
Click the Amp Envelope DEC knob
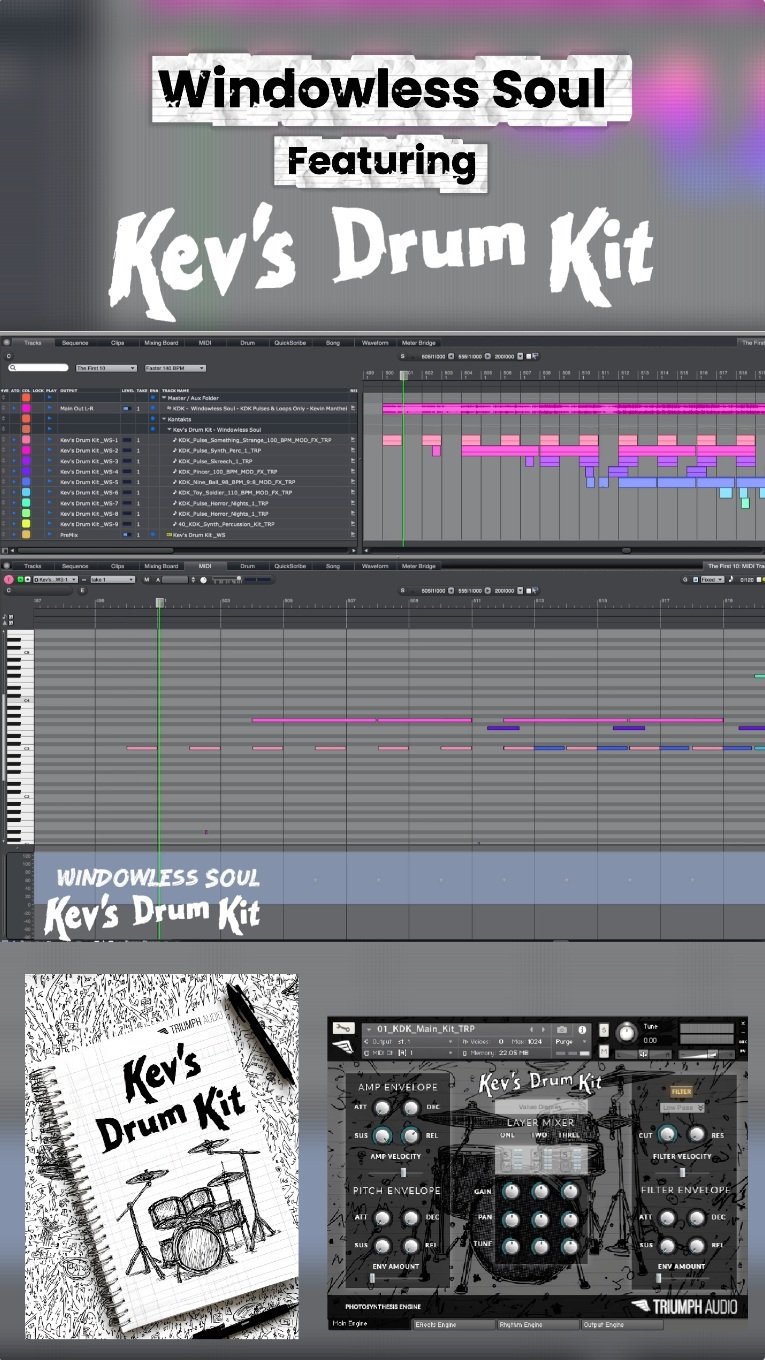point(411,1107)
